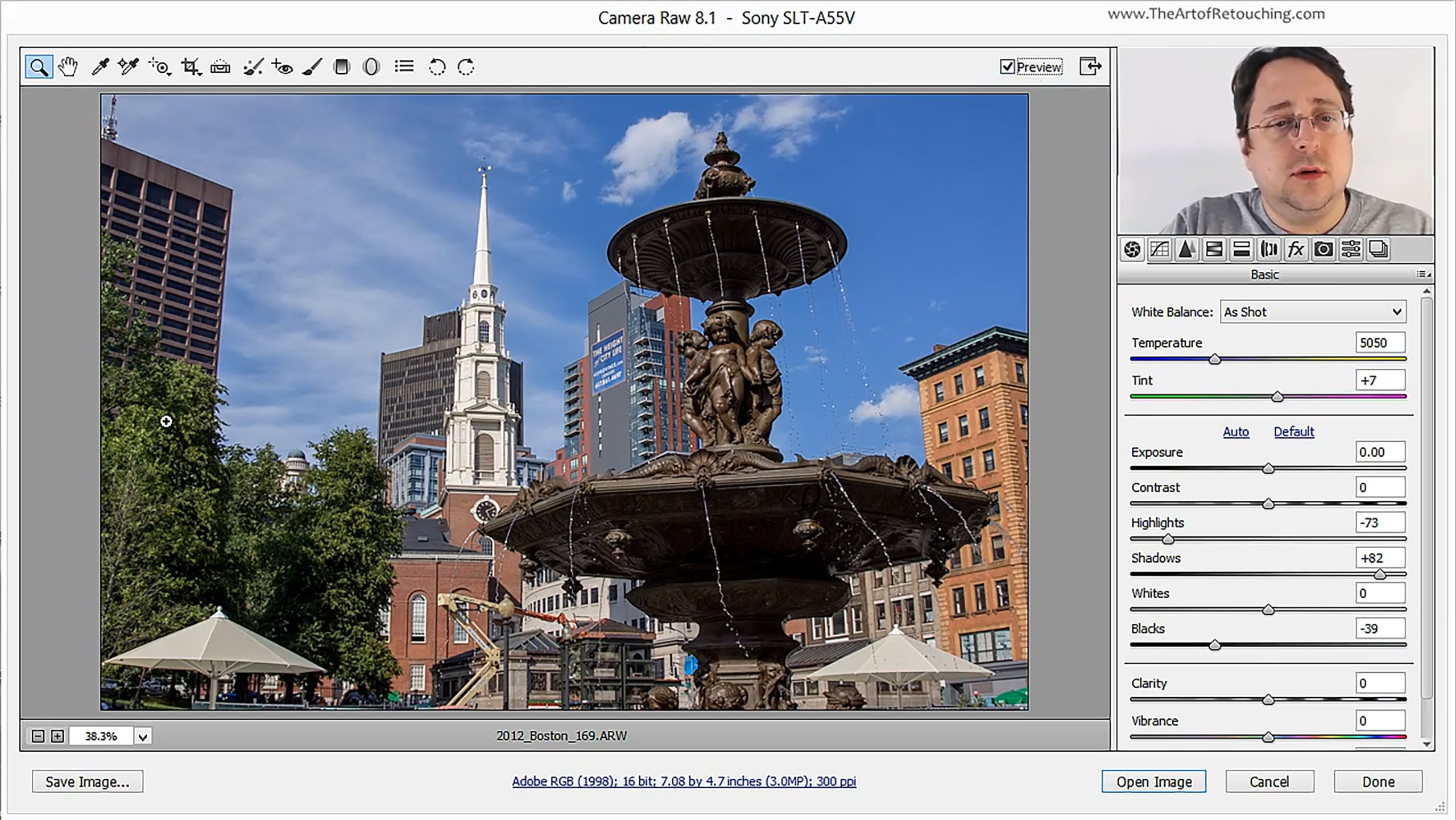The width and height of the screenshot is (1456, 820).
Task: Select the Spot Removal tool
Action: click(253, 66)
